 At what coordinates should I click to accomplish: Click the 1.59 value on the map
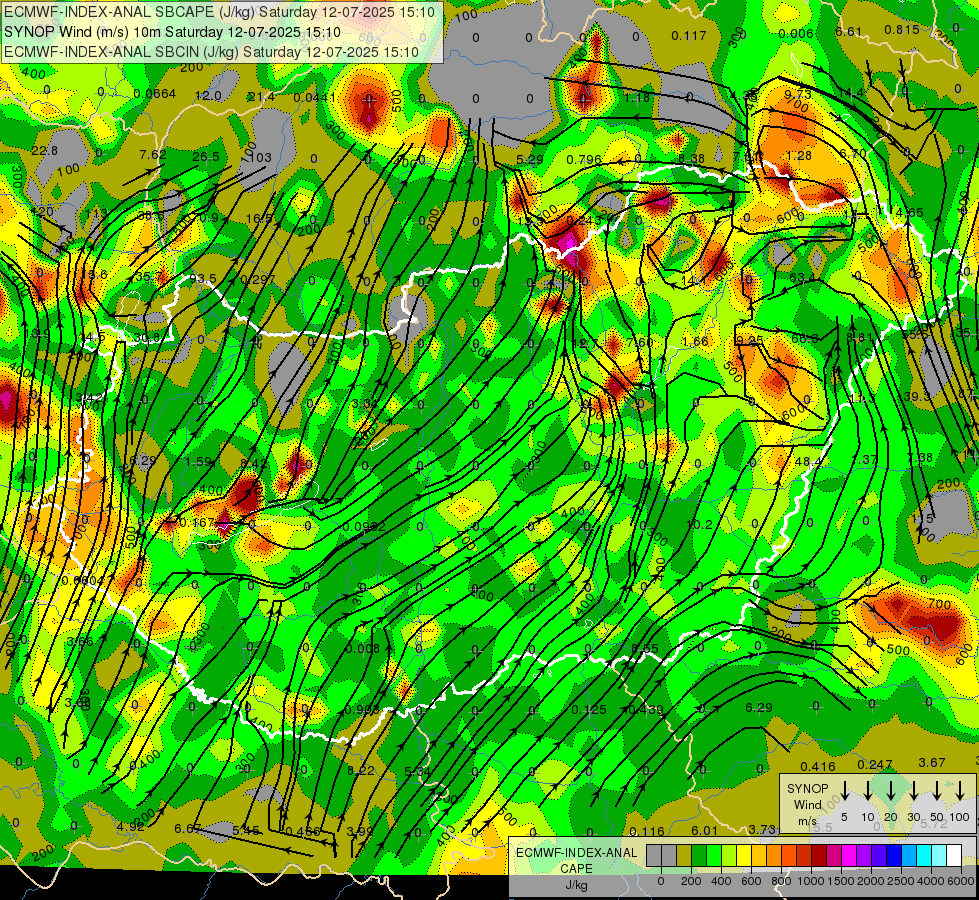coord(199,462)
